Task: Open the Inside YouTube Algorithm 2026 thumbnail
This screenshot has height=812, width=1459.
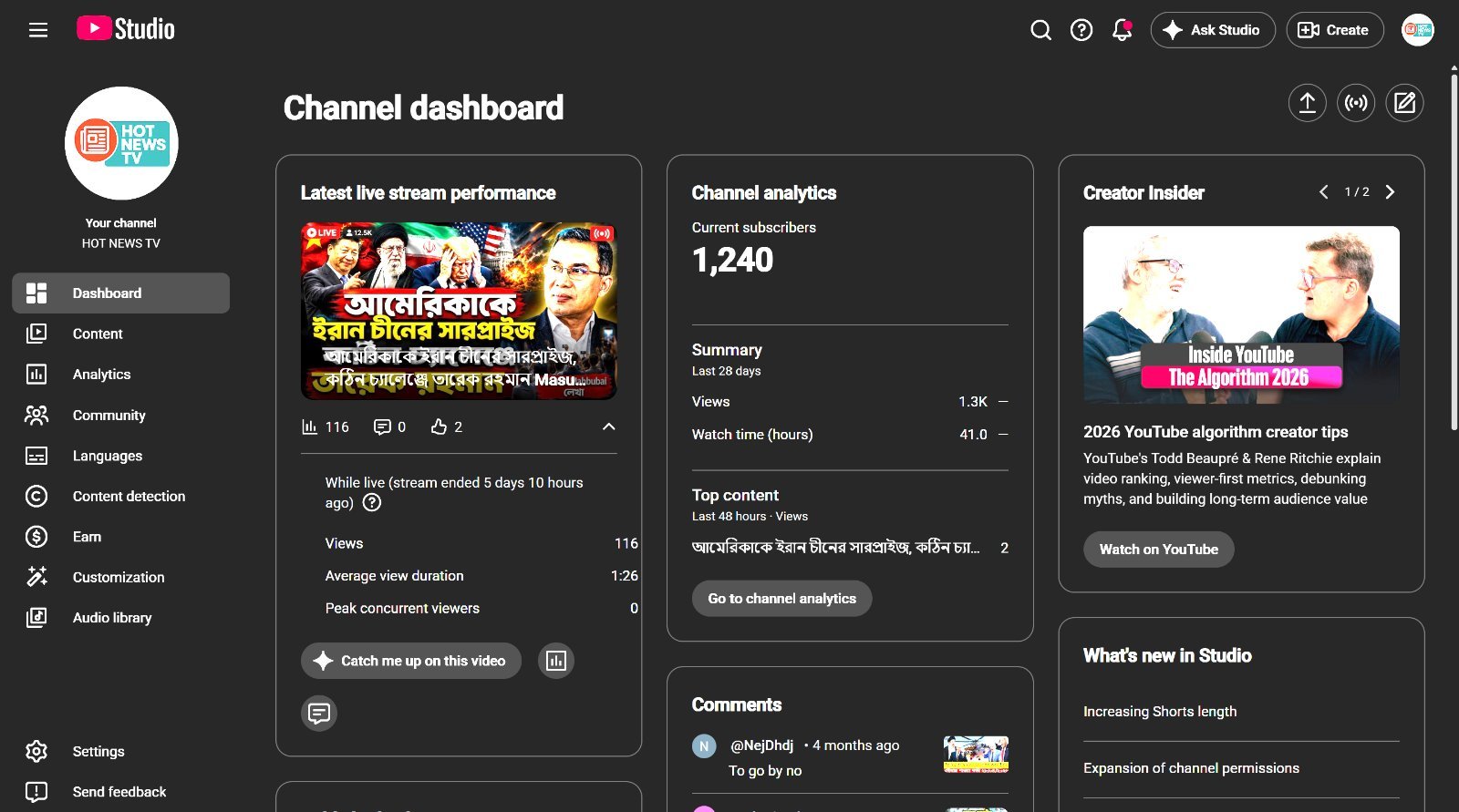Action: click(x=1241, y=314)
